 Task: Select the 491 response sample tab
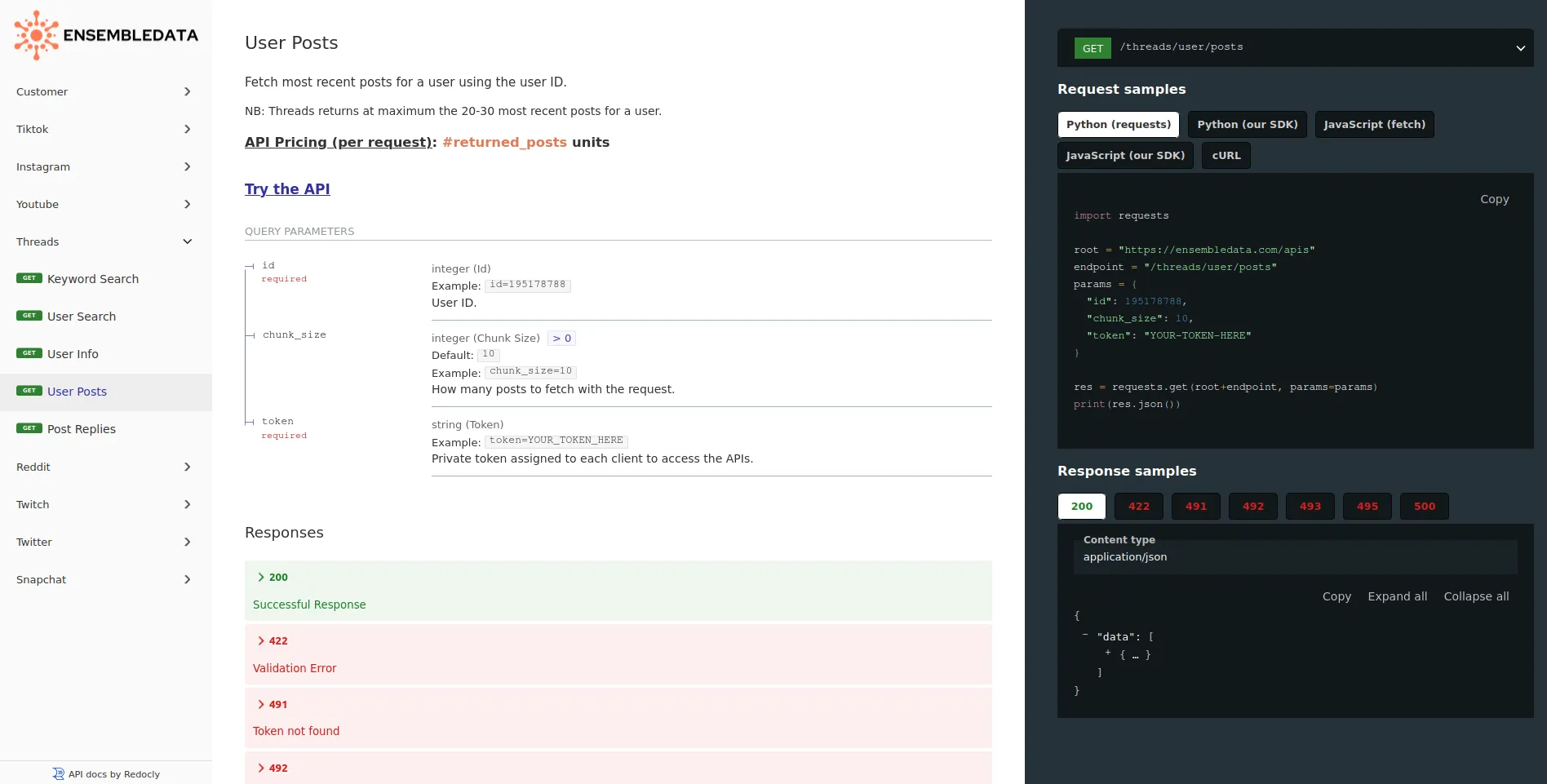(x=1196, y=506)
